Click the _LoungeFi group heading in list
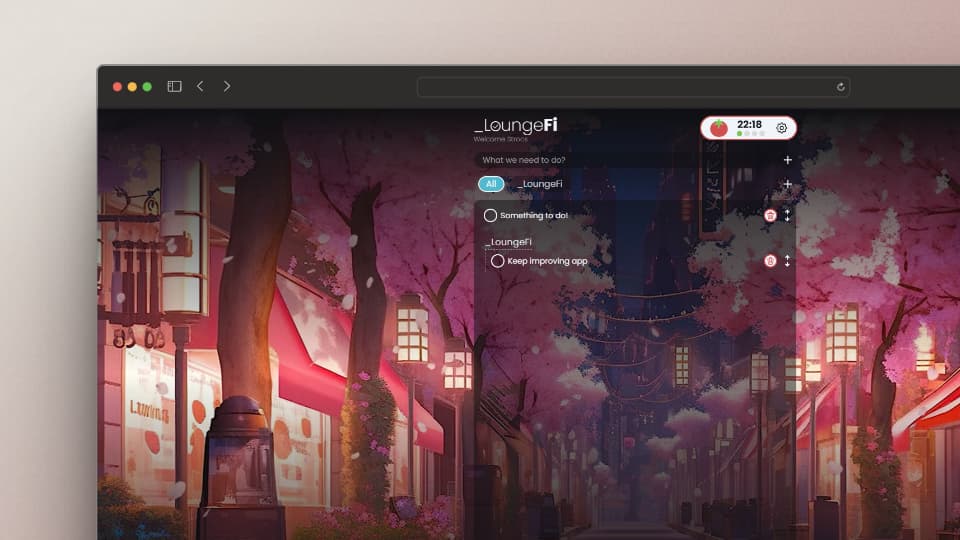The image size is (960, 540). tap(508, 242)
